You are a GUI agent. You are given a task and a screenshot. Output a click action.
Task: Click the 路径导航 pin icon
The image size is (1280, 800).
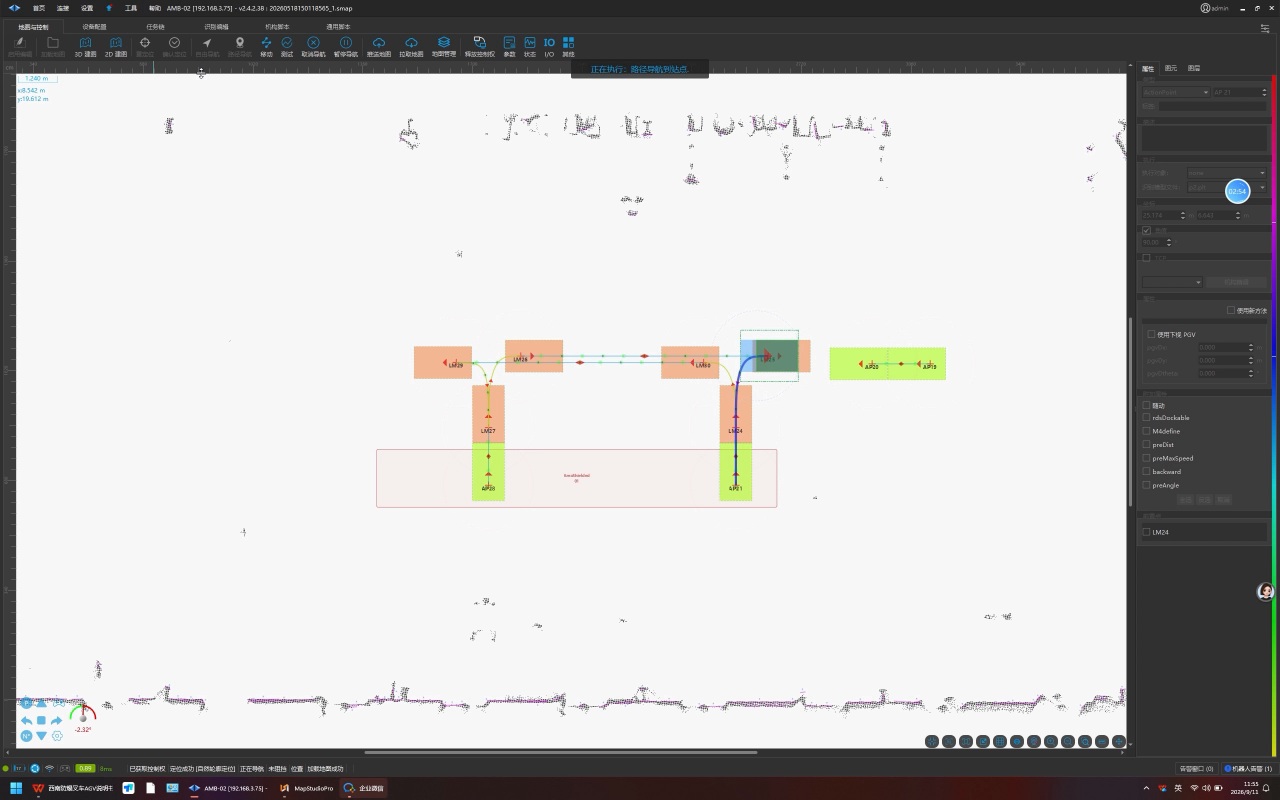240,47
